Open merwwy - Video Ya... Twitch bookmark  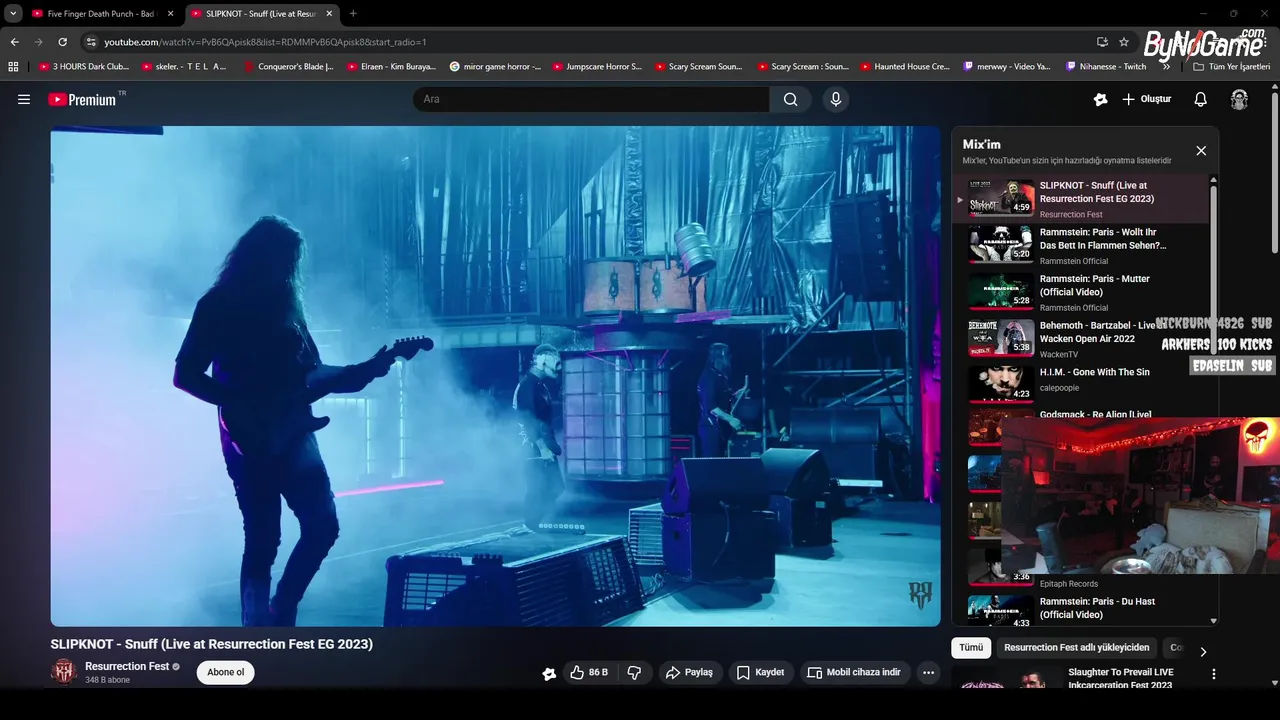tap(1007, 67)
